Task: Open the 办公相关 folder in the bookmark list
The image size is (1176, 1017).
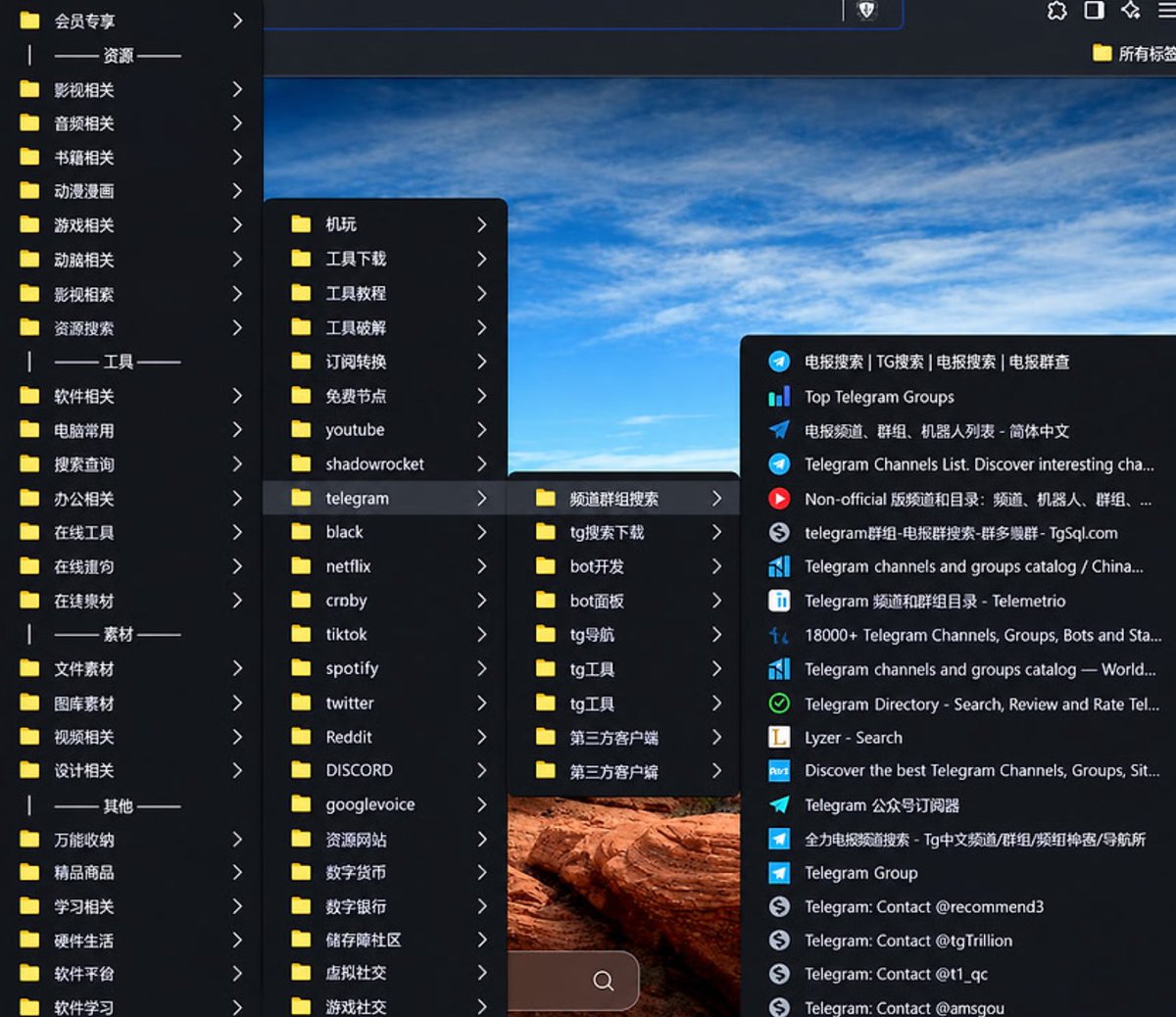Action: (131, 499)
